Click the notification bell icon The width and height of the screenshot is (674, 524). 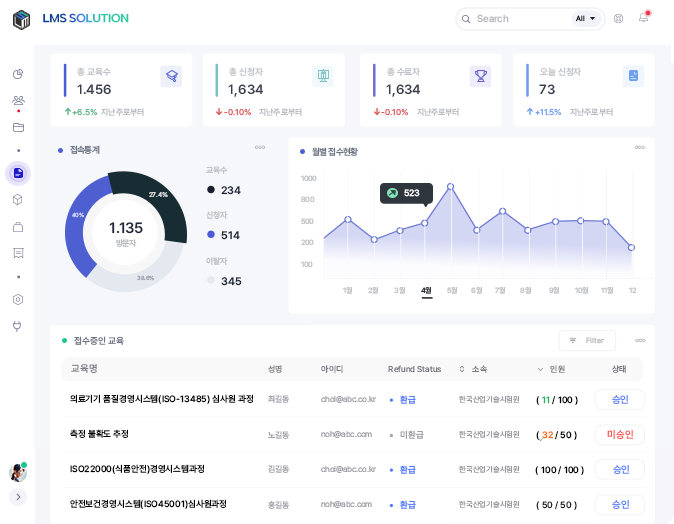coord(643,18)
